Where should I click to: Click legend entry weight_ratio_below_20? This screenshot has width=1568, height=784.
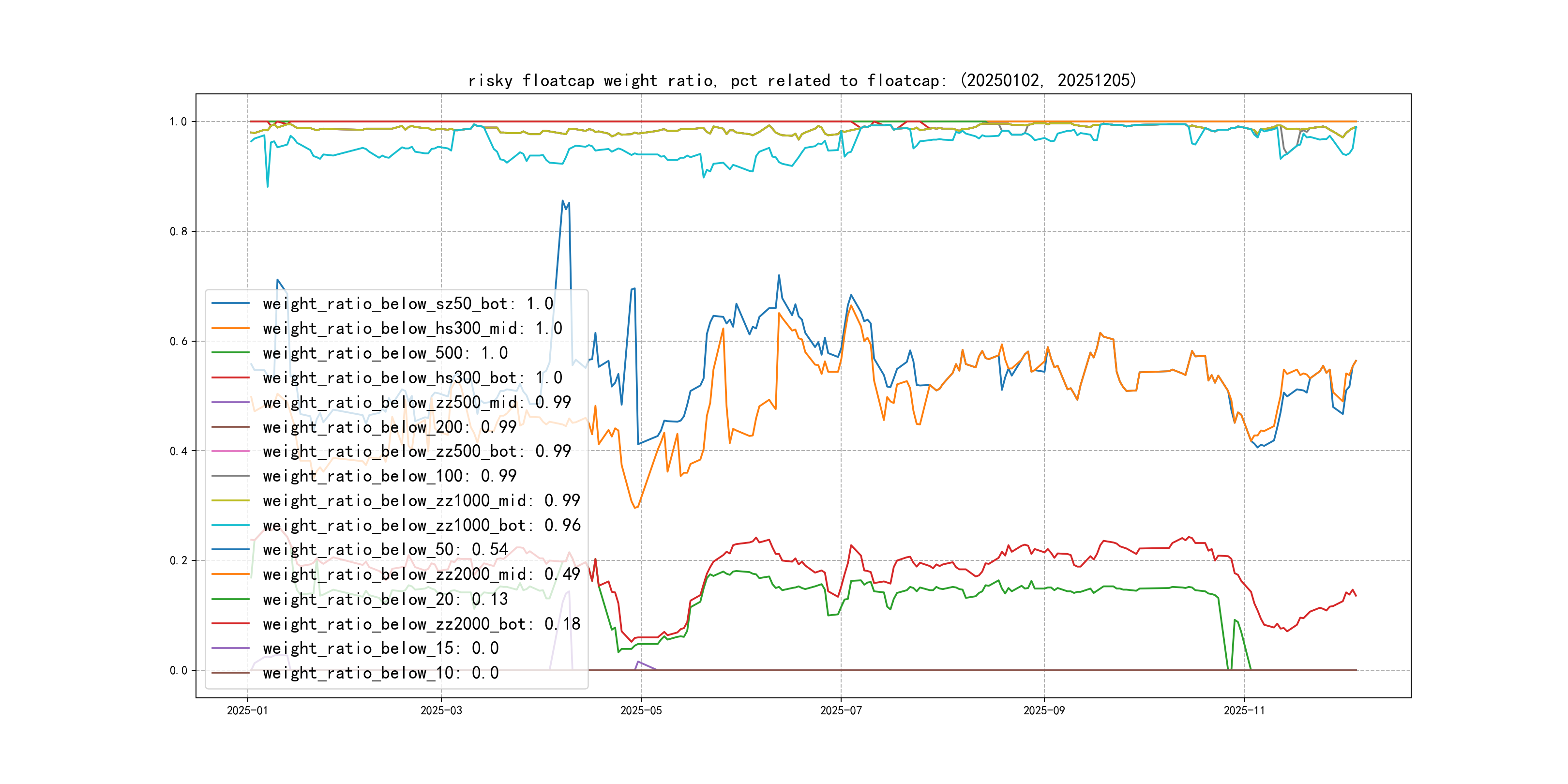pos(385,600)
